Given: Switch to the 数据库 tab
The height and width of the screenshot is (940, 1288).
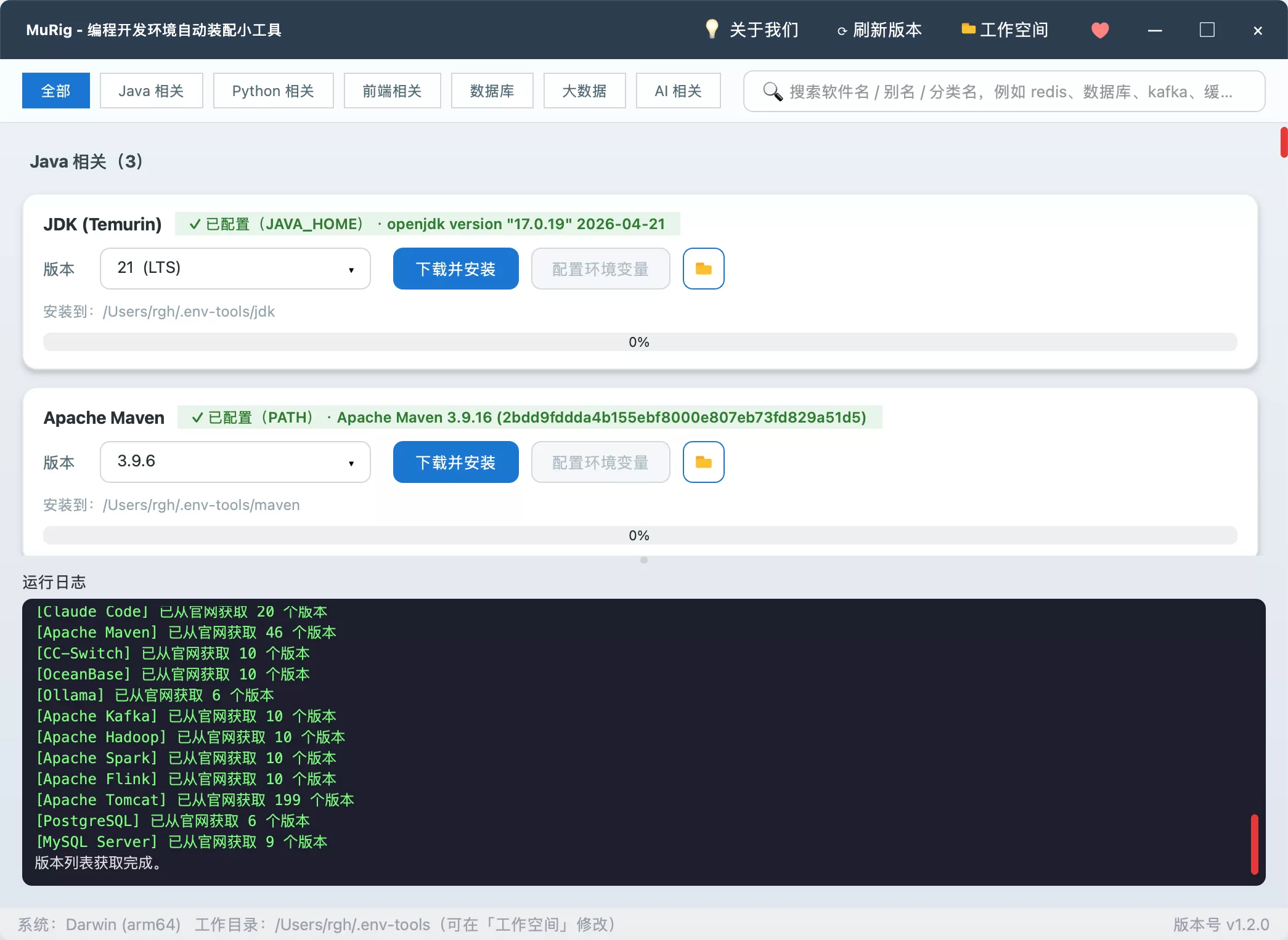Looking at the screenshot, I should click(x=492, y=91).
